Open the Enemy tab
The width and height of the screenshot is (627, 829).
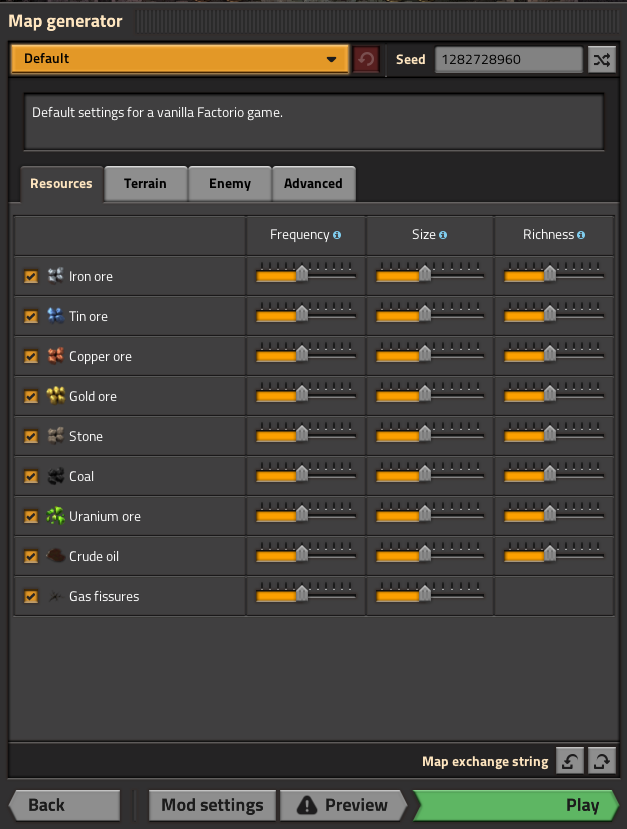pyautogui.click(x=229, y=183)
